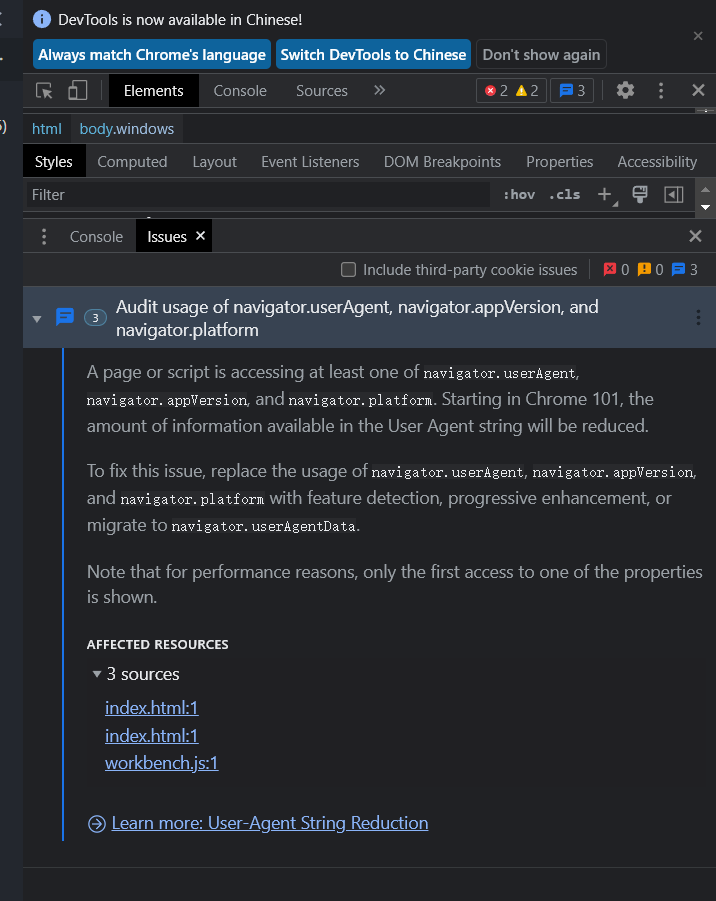Collapse the 3 sources list
The image size is (716, 901).
(x=96, y=674)
